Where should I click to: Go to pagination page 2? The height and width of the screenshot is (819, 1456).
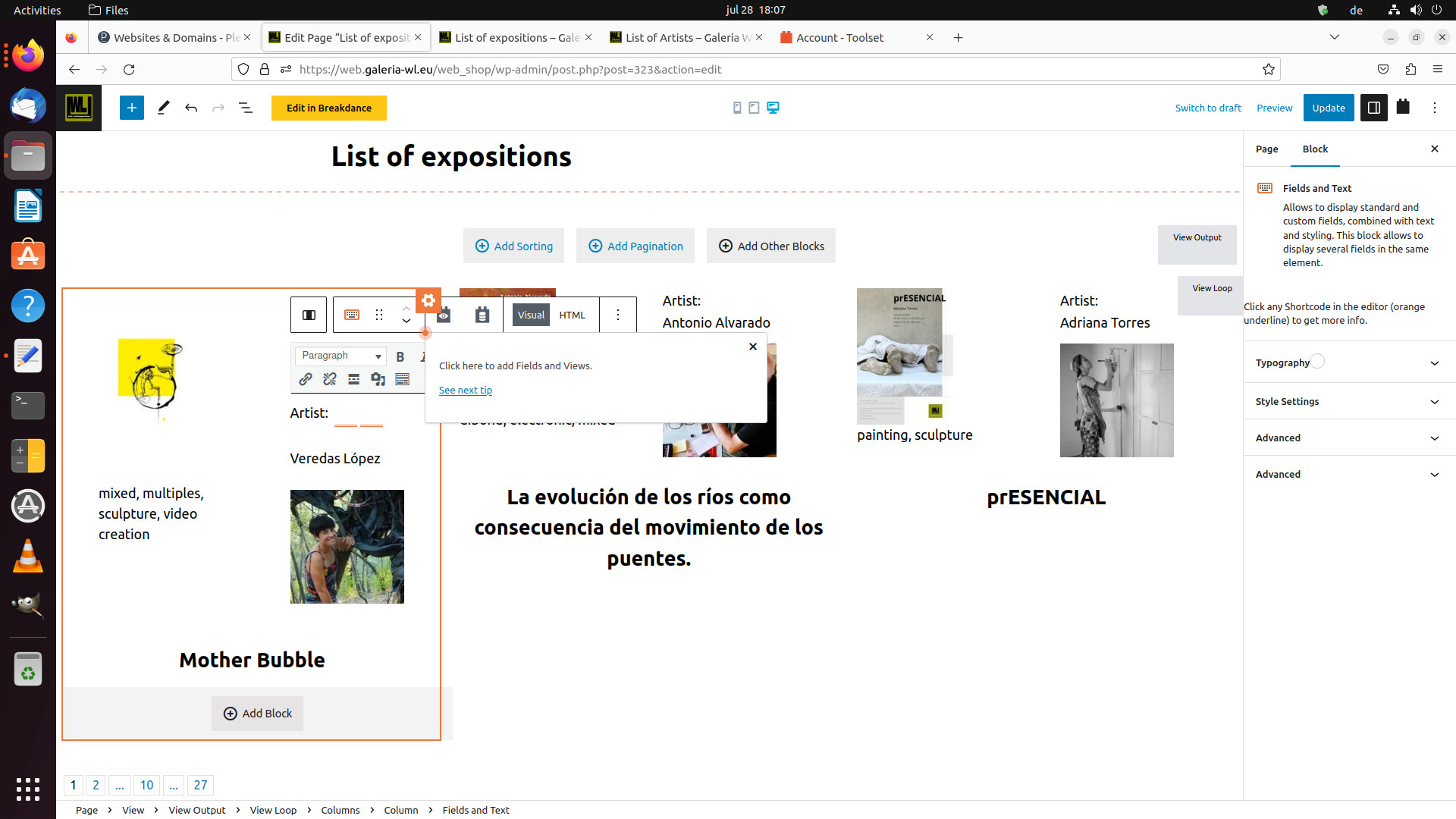[96, 785]
